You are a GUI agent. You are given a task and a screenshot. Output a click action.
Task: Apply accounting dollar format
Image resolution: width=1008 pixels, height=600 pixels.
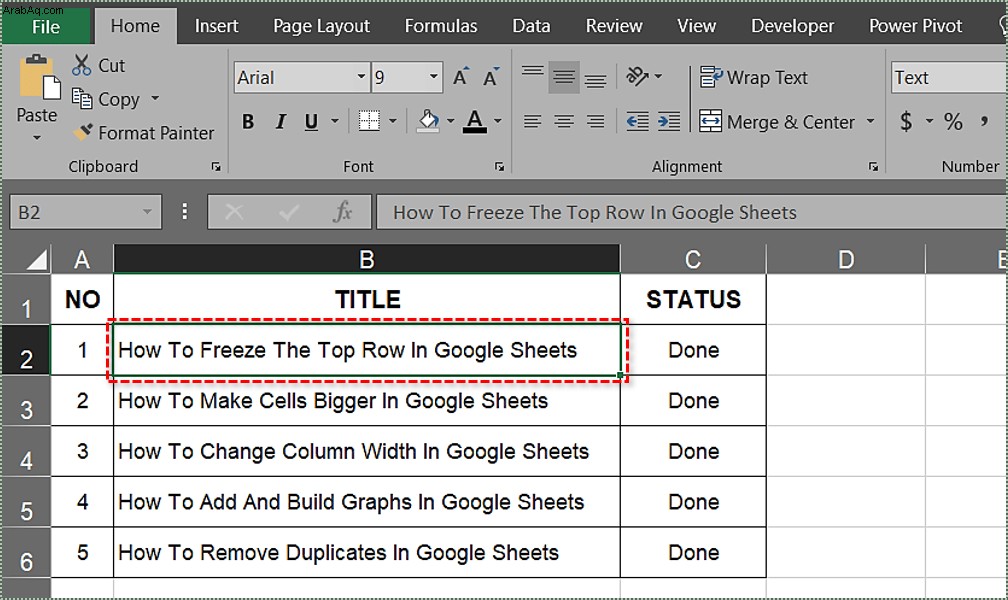click(906, 121)
